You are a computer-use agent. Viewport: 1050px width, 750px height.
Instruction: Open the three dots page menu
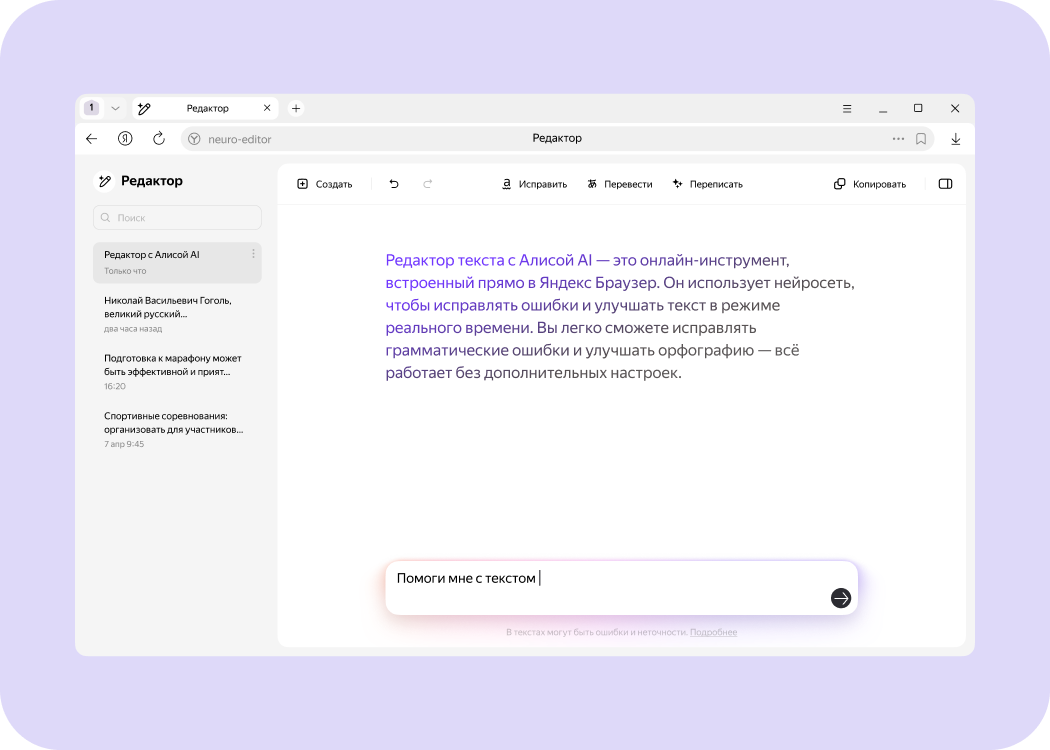[x=899, y=139]
